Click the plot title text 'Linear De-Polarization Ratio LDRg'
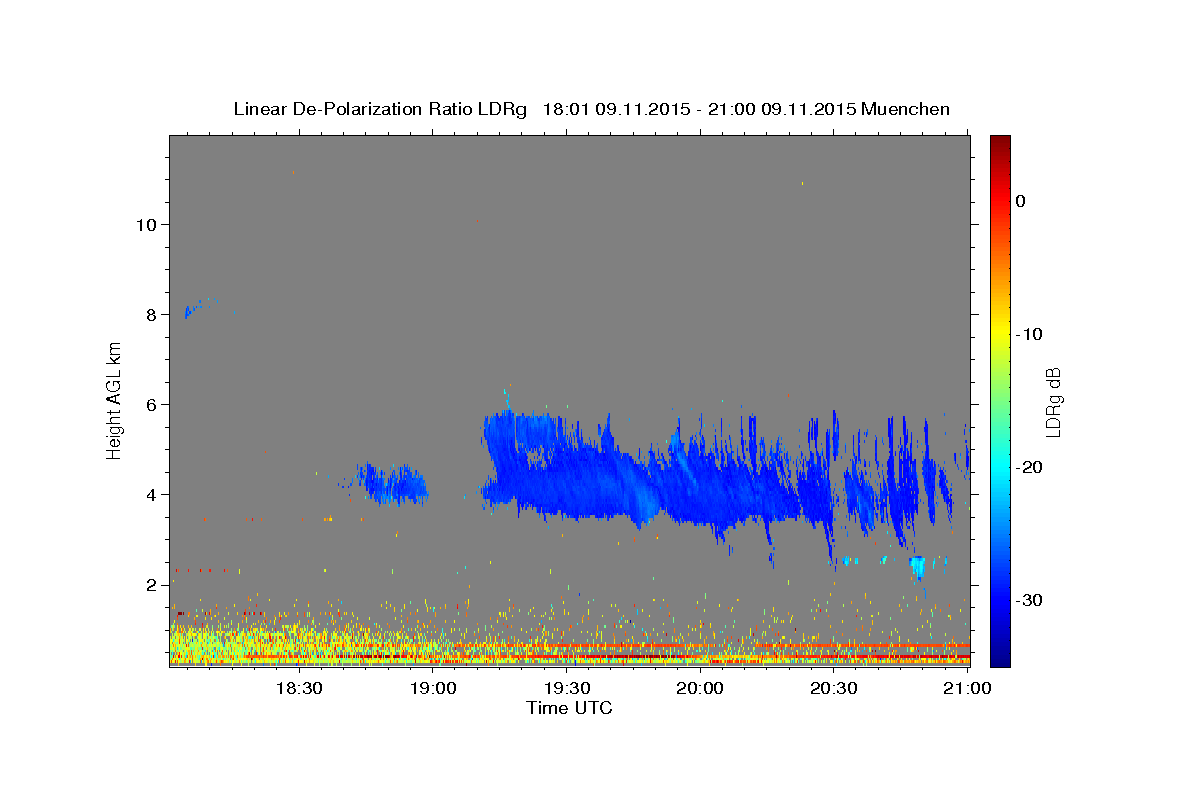The height and width of the screenshot is (800, 1200). click(379, 109)
